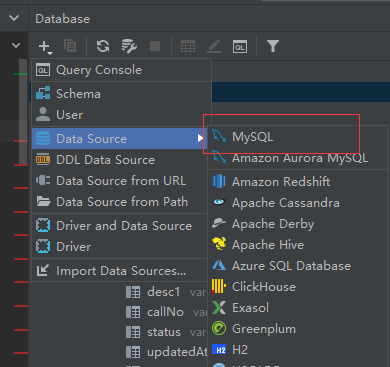
Task: Choose ClickHouse data source
Action: click(297, 287)
